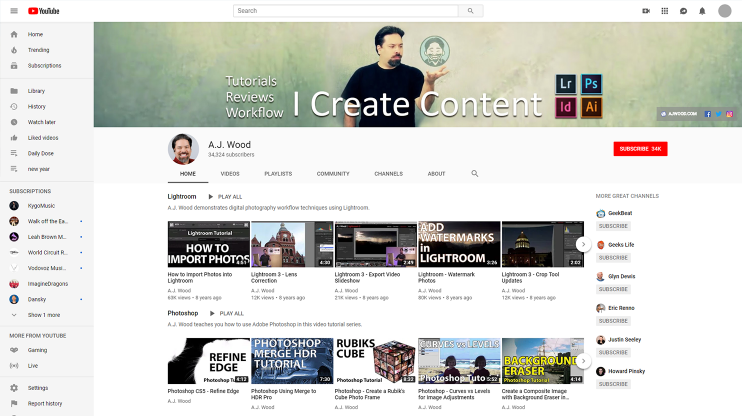Open AJWOOD.COM banner link
Screen dimensions: 742x416
click(679, 114)
